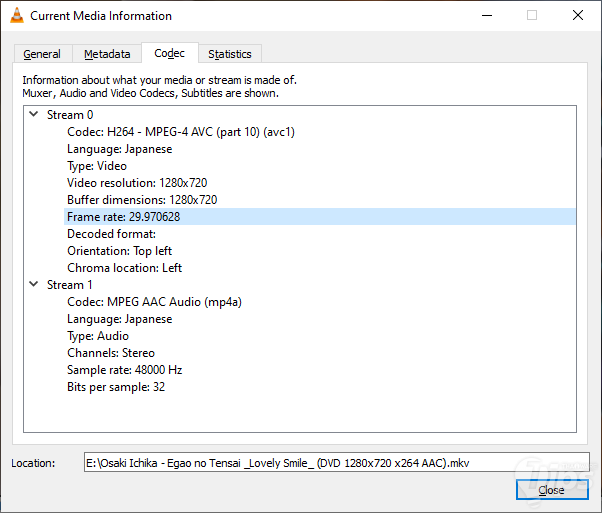Select the Type: Video row
The height and width of the screenshot is (513, 602).
click(320, 166)
